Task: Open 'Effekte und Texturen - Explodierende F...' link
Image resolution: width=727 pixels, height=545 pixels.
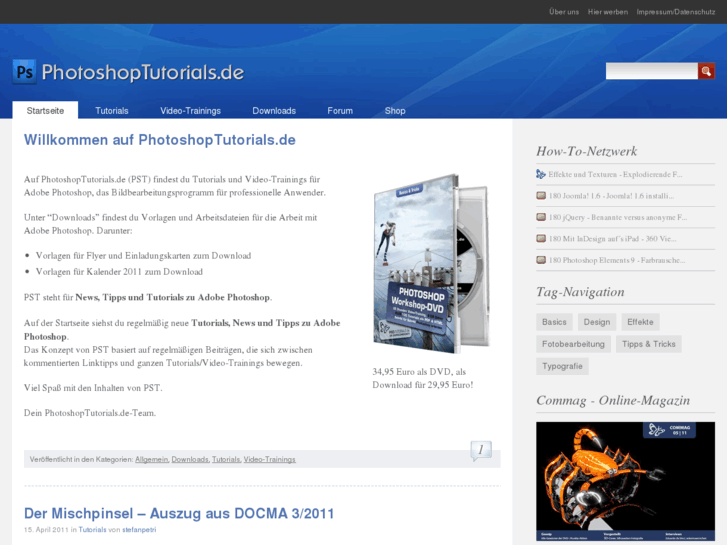Action: (615, 174)
